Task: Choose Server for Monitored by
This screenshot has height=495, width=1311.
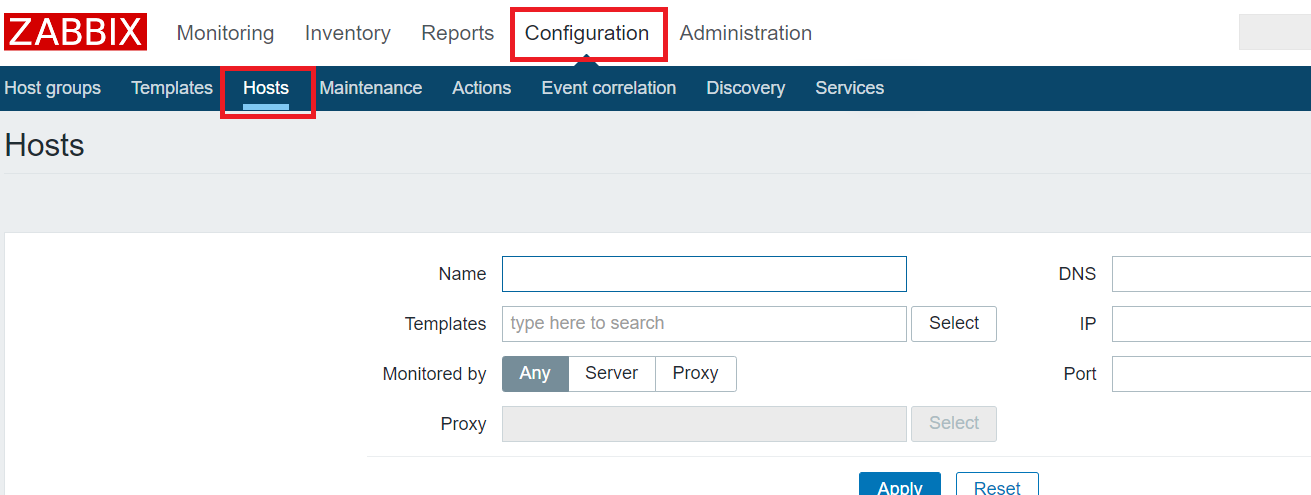Action: (x=612, y=374)
